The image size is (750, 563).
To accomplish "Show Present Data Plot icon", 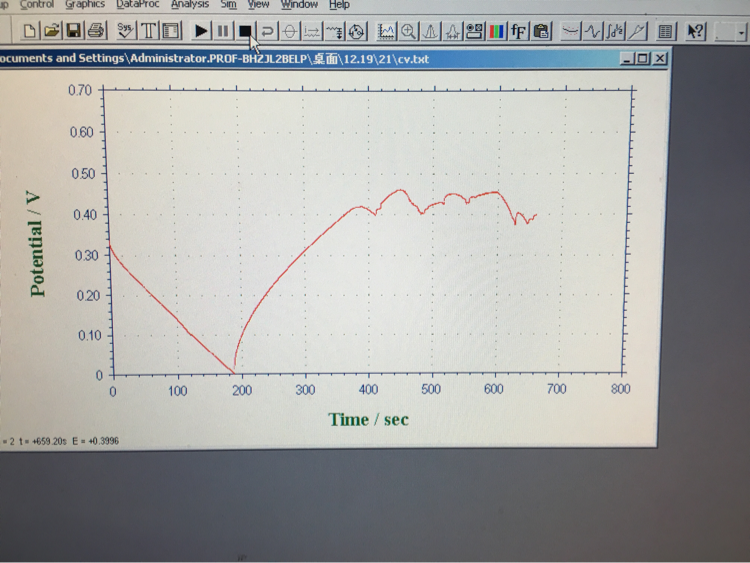I will point(386,32).
